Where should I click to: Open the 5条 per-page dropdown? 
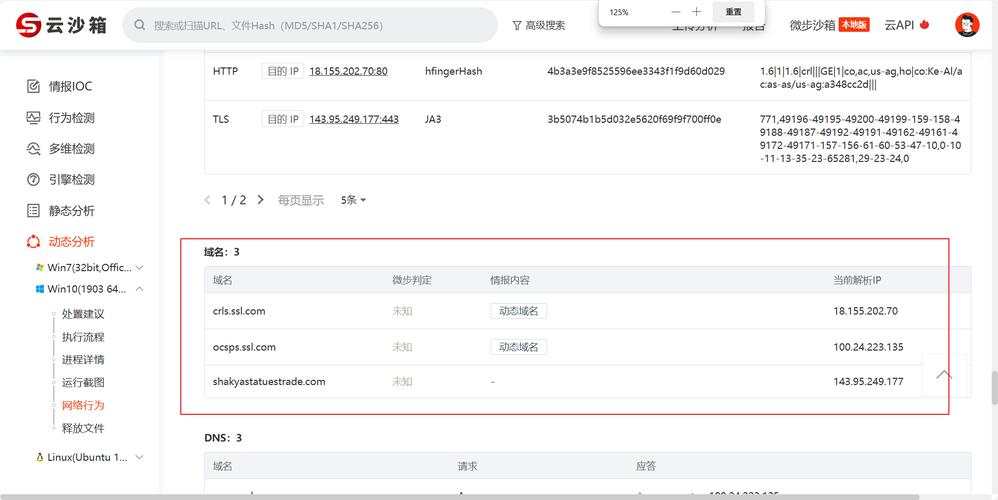pyautogui.click(x=353, y=200)
